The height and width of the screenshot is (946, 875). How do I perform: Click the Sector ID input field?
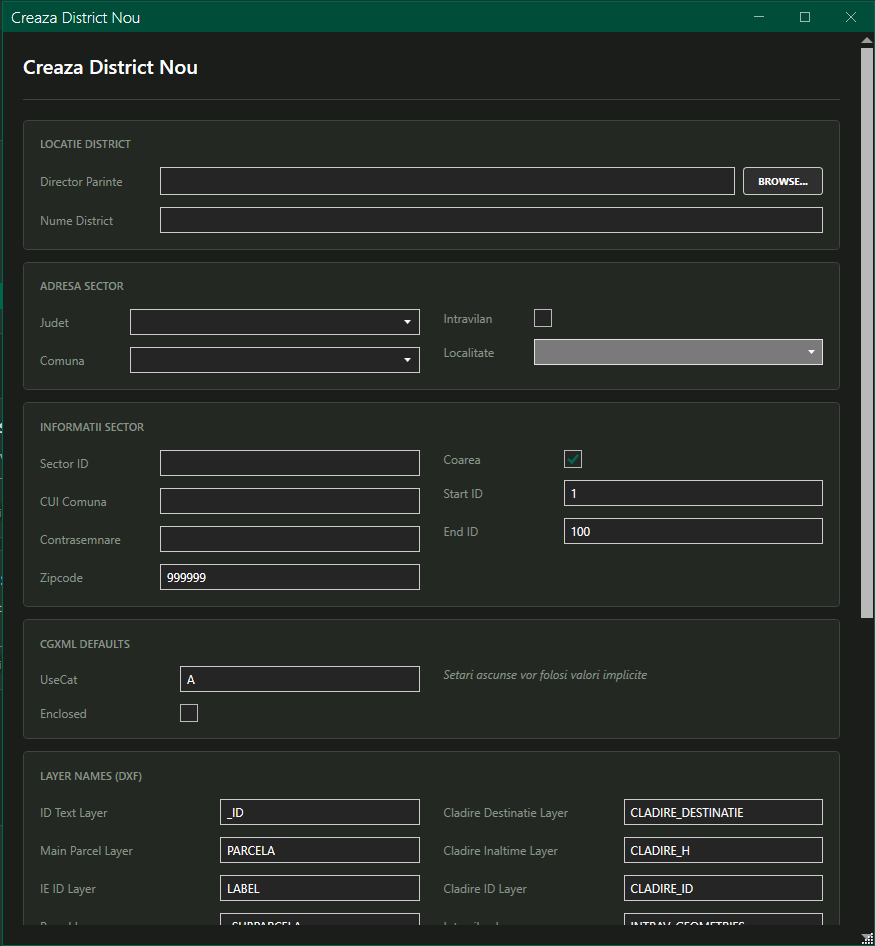coord(289,463)
